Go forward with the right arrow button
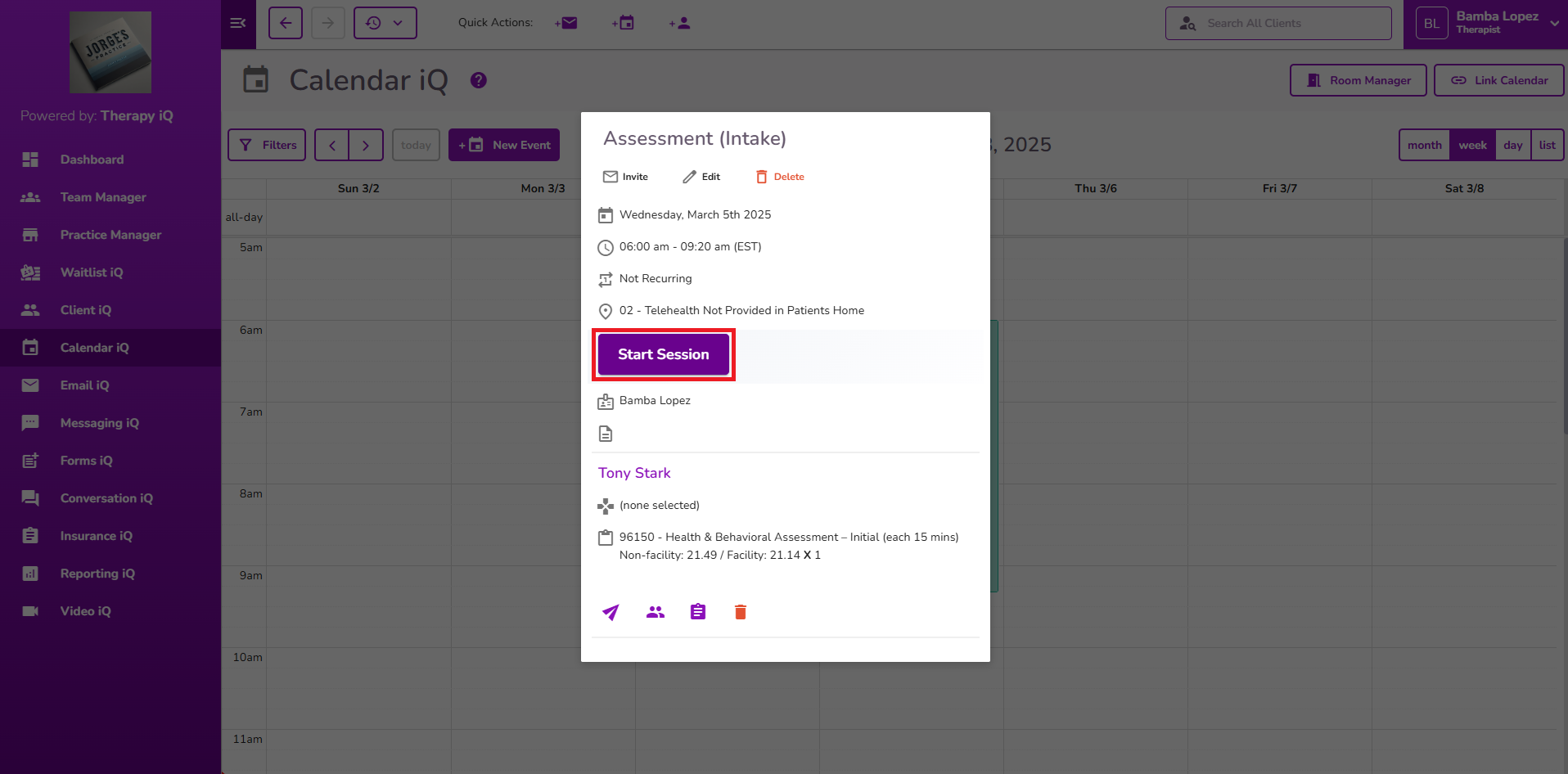This screenshot has width=1568, height=774. point(328,23)
